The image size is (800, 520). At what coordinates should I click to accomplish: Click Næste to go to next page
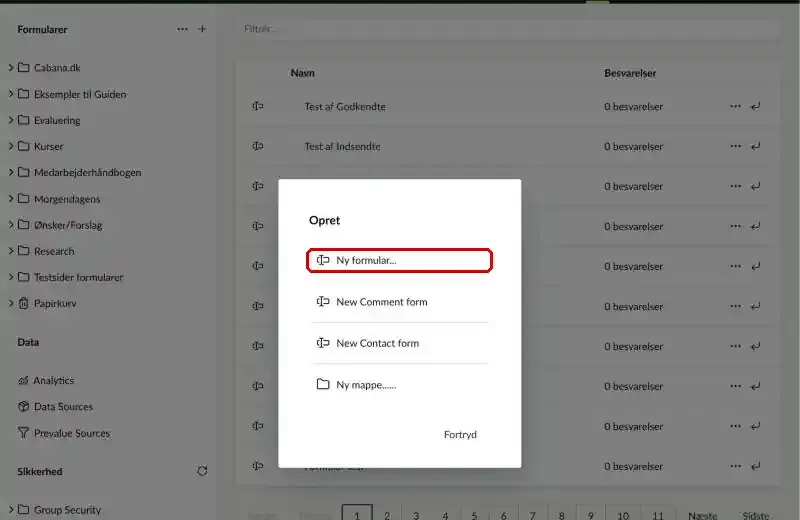[x=703, y=515]
